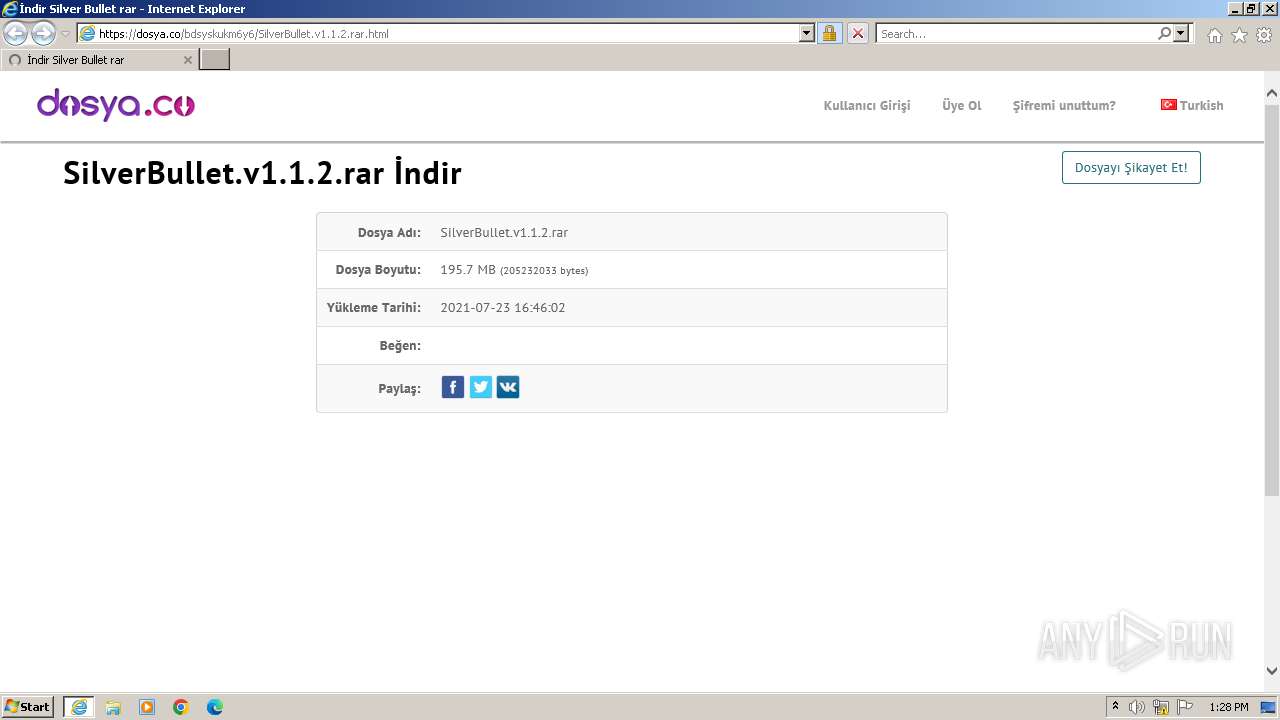Open Internet Explorer in taskbar

(79, 707)
